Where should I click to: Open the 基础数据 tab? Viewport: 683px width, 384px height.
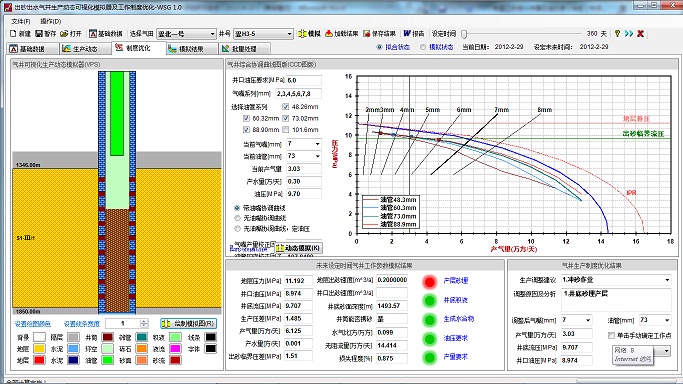tap(33, 49)
